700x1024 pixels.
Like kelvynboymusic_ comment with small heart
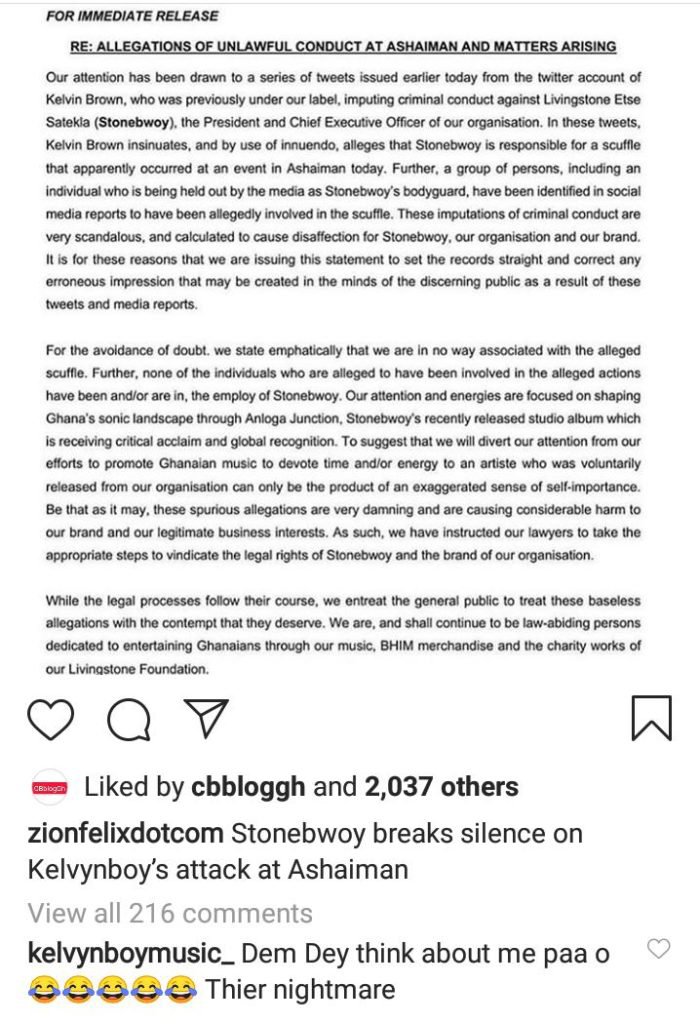[x=658, y=949]
